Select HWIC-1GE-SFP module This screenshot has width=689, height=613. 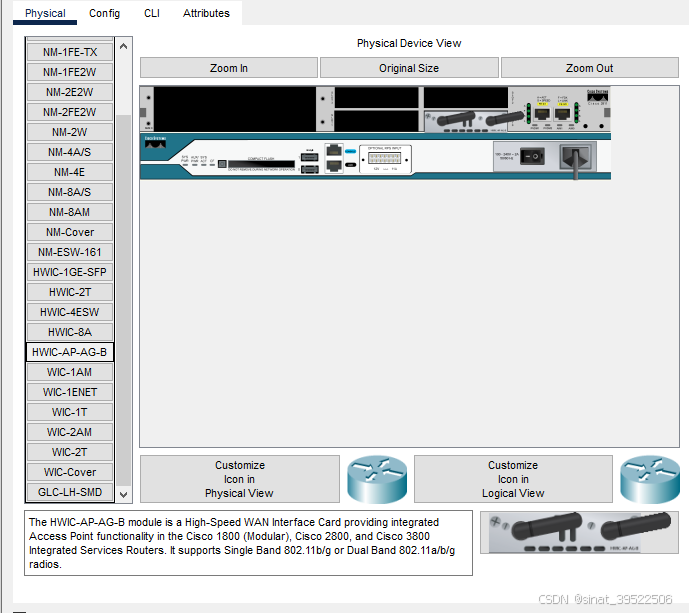click(70, 272)
